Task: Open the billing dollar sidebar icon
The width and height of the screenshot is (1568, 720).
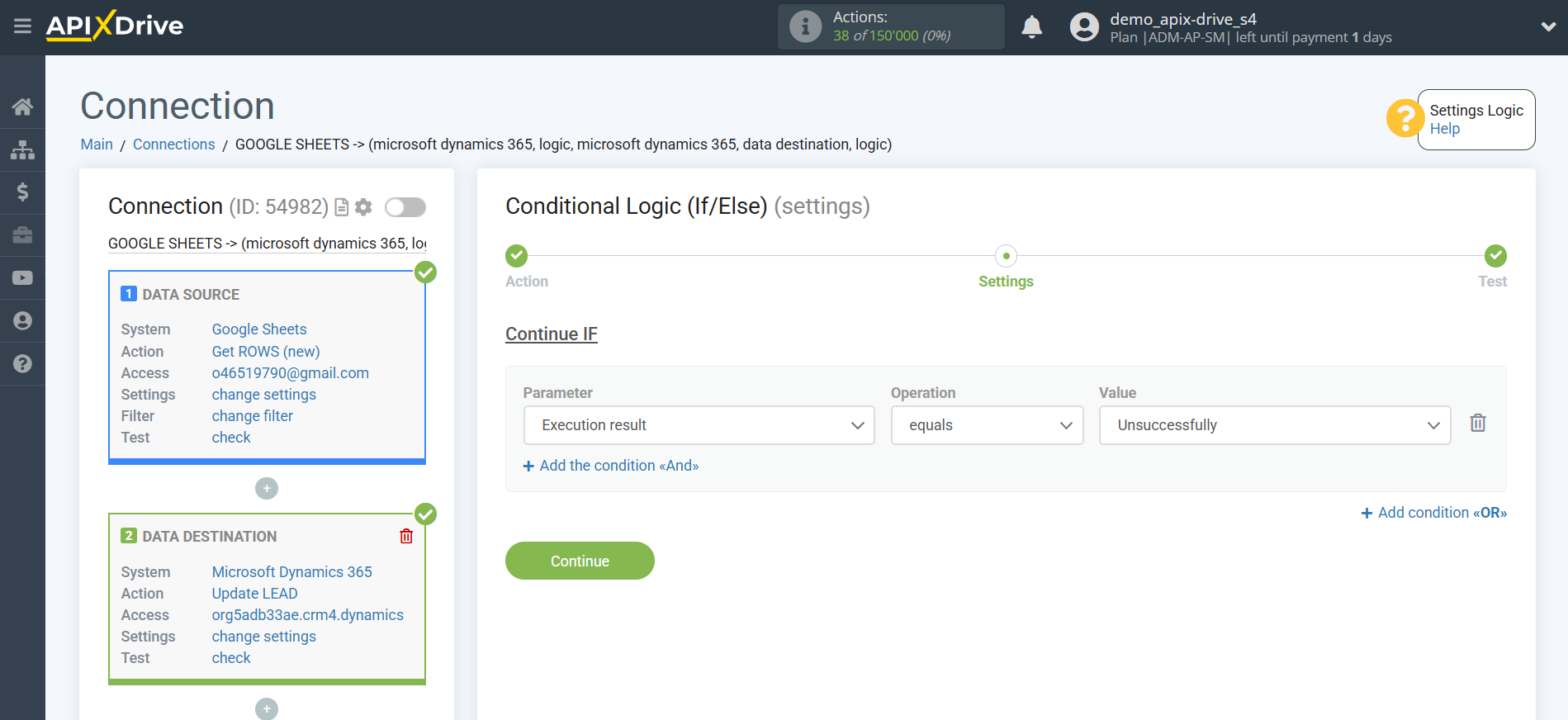Action: [22, 192]
